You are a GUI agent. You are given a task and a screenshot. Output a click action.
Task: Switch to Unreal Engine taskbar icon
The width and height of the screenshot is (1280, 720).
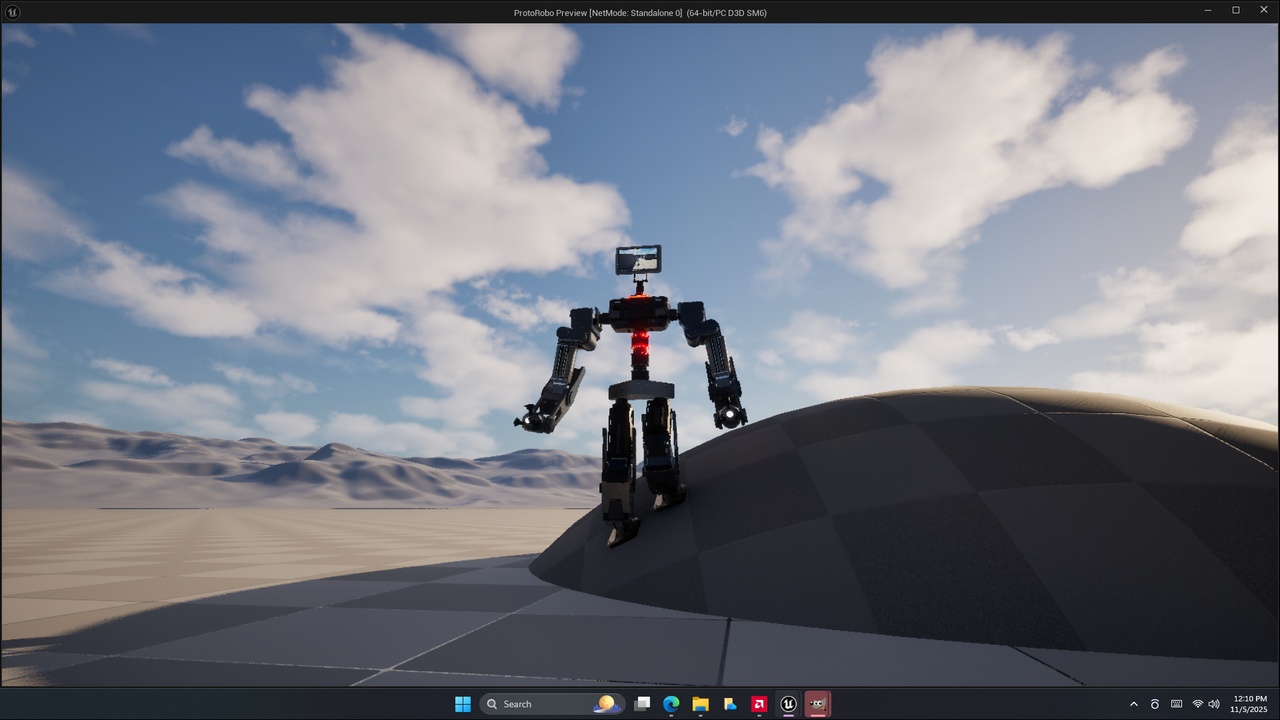tap(788, 704)
